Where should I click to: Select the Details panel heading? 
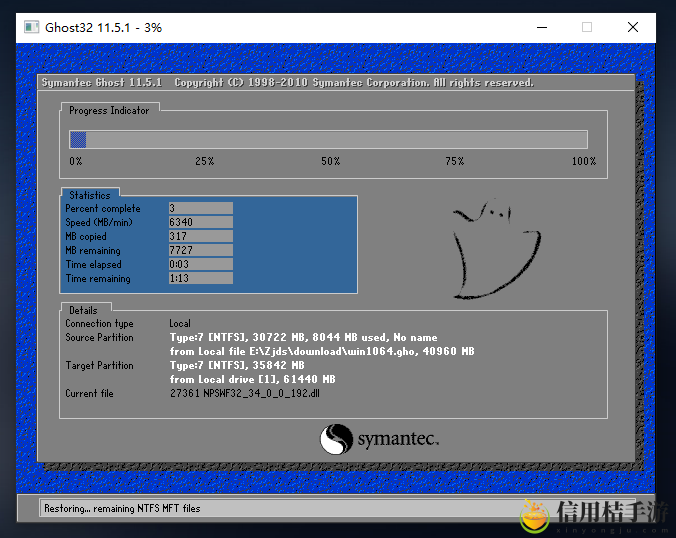point(83,310)
